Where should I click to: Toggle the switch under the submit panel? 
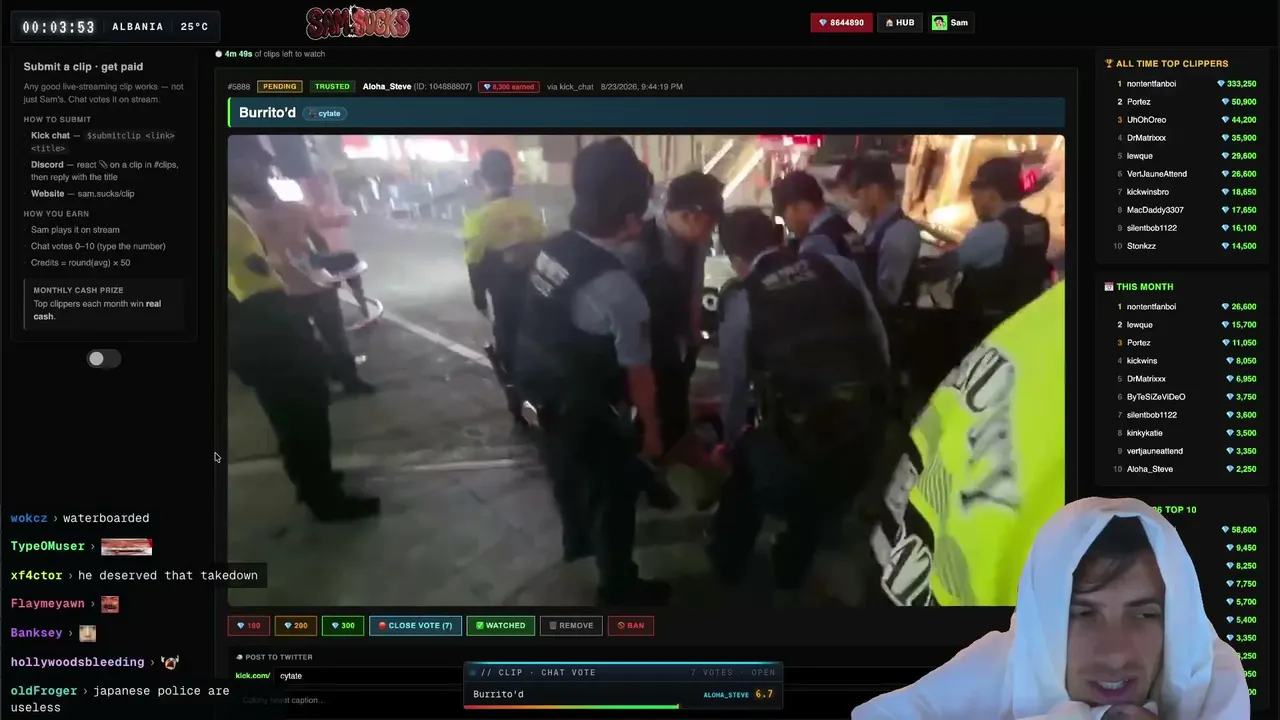tap(103, 359)
